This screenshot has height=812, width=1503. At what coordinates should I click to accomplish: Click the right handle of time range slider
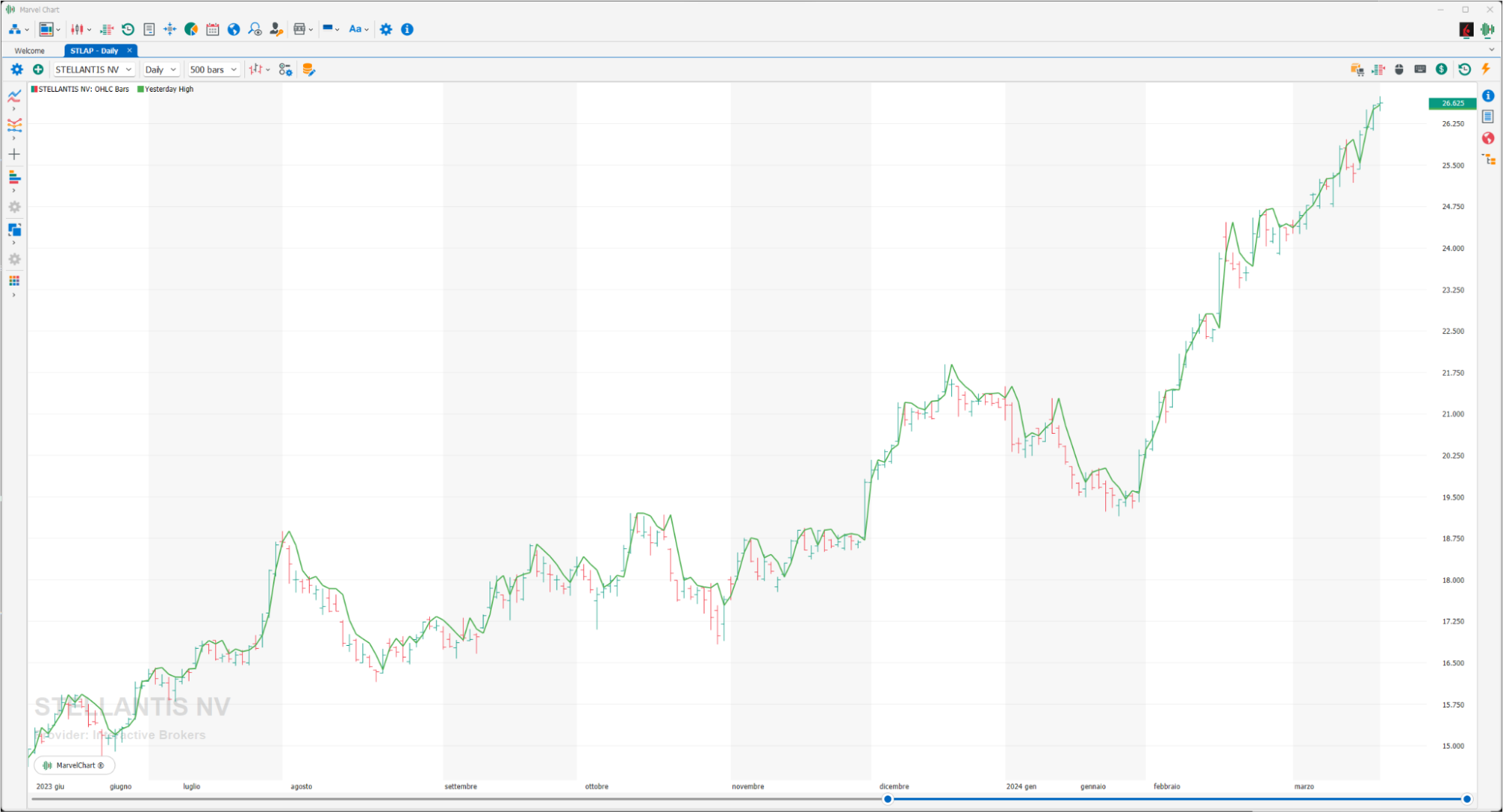(x=1466, y=799)
